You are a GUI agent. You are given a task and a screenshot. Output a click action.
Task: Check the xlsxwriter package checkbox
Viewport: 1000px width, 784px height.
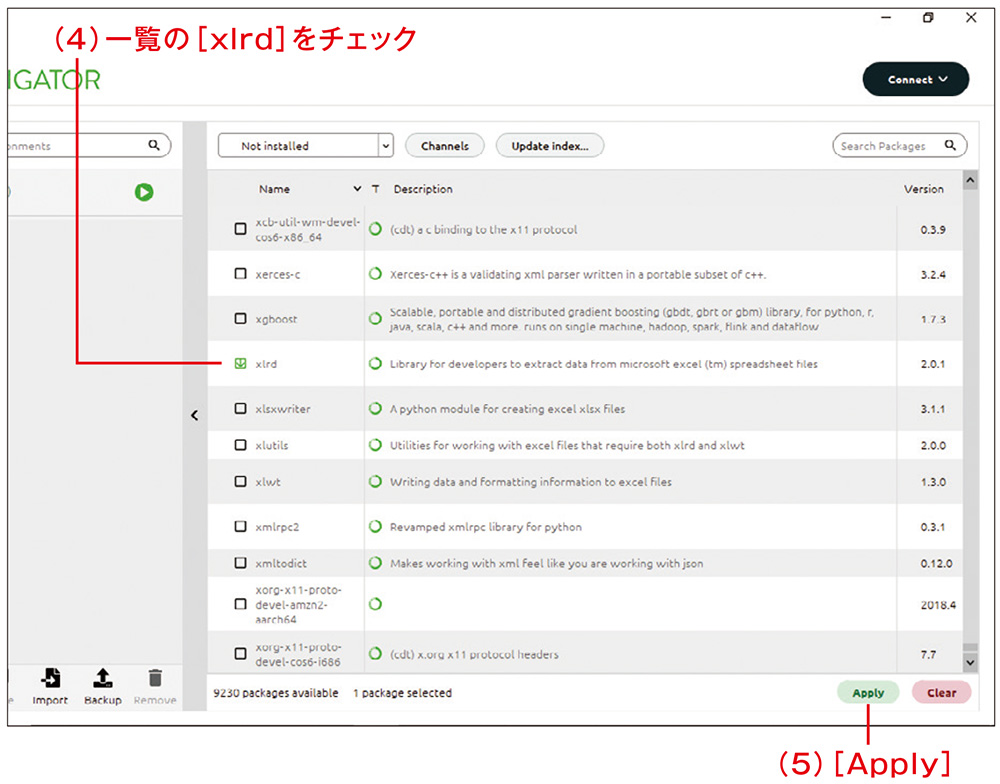[240, 409]
